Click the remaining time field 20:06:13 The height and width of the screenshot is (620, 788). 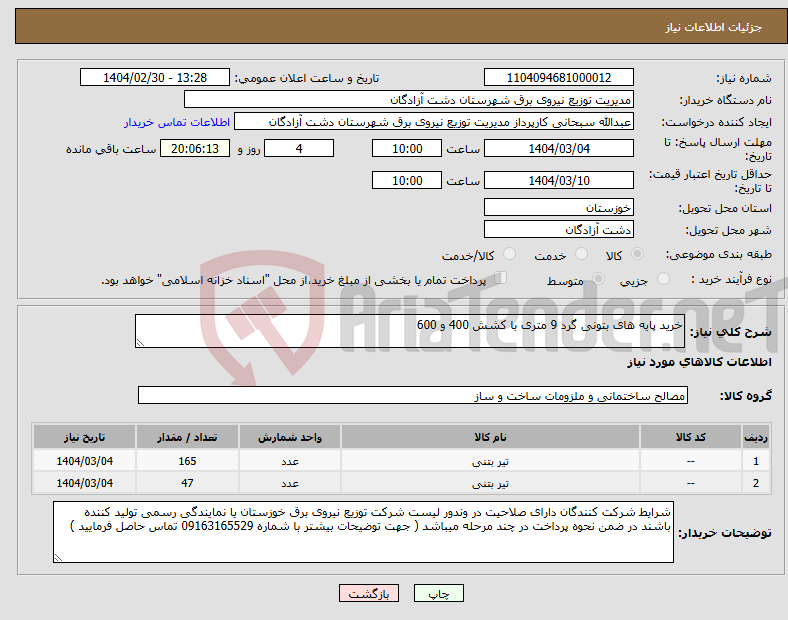195,148
